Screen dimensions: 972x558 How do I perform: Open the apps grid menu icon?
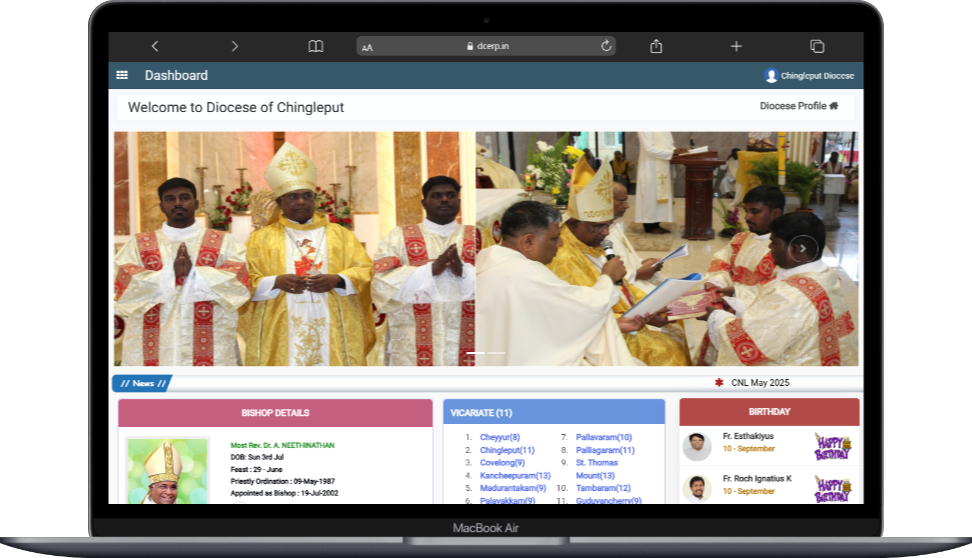click(122, 75)
